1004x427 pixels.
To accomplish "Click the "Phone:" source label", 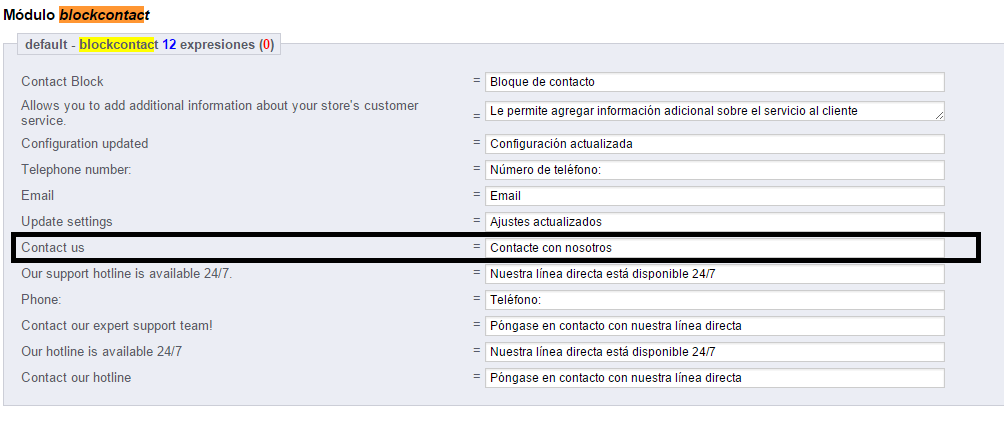I will pos(41,300).
